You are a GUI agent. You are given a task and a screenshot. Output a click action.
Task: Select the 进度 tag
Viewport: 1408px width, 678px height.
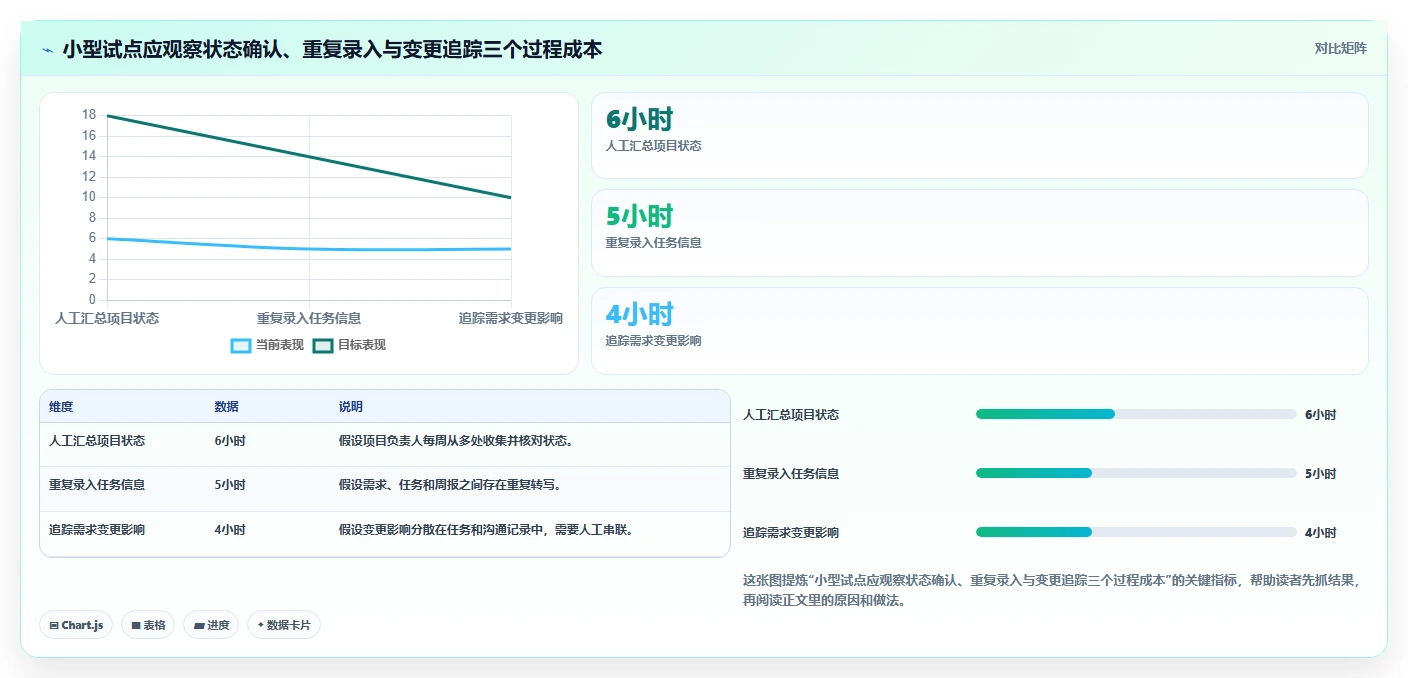[x=211, y=625]
